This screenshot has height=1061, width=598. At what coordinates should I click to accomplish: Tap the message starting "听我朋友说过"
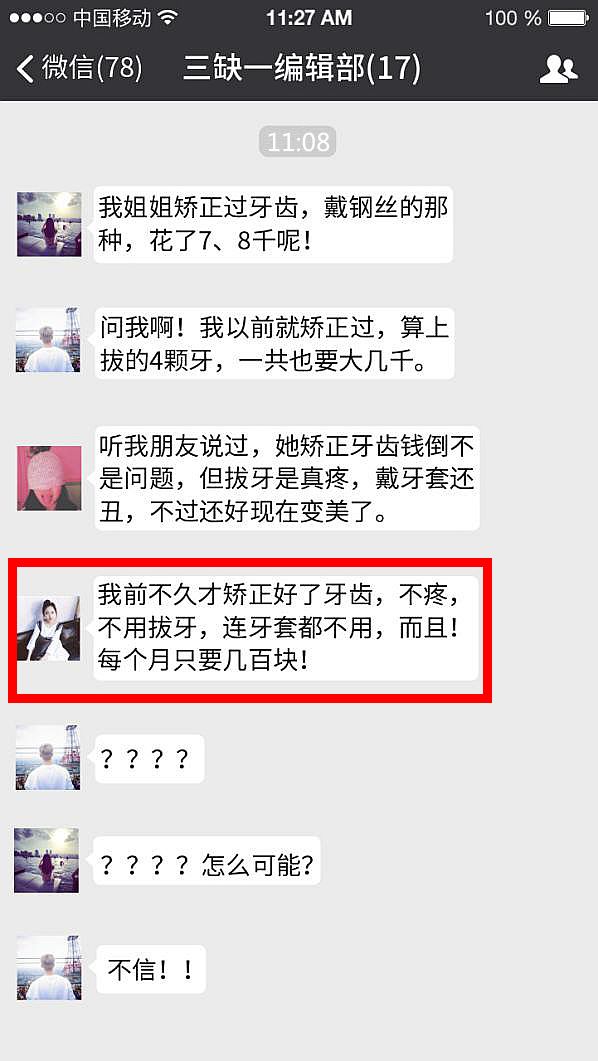click(x=287, y=478)
